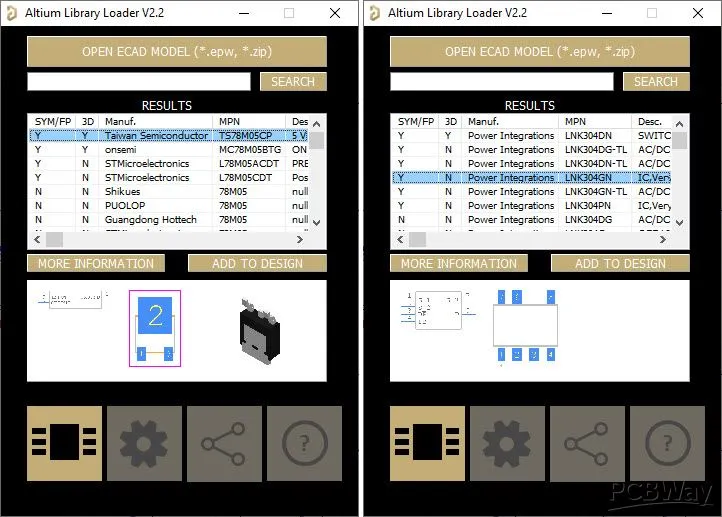Click the 3D column header in right window
Screen dimensions: 722x517
450,122
